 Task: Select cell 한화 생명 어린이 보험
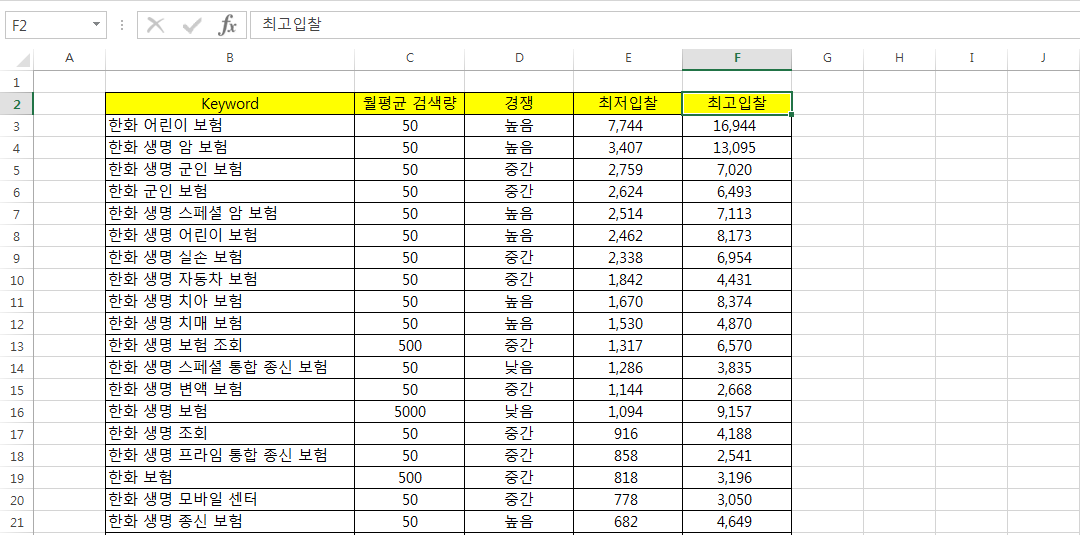[230, 235]
